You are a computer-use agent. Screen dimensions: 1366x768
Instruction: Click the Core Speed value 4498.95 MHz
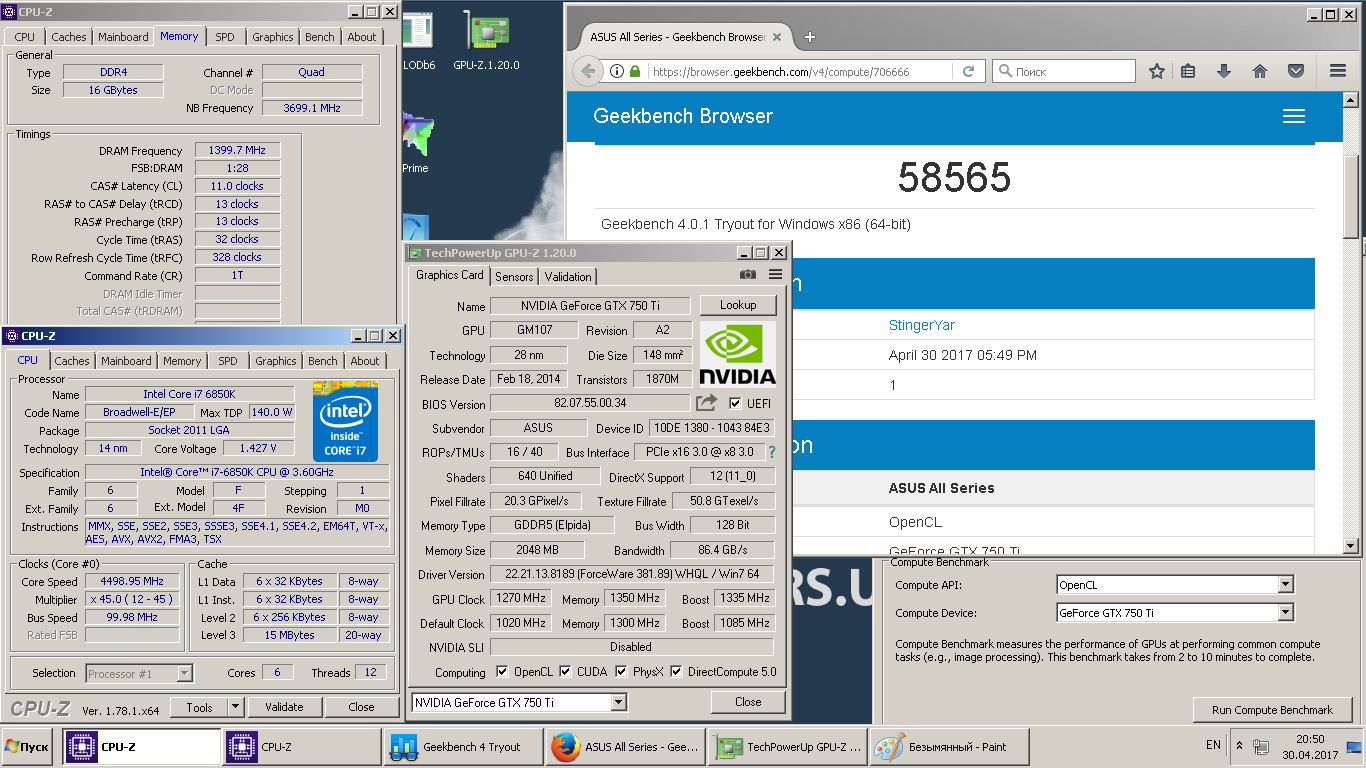(132, 581)
